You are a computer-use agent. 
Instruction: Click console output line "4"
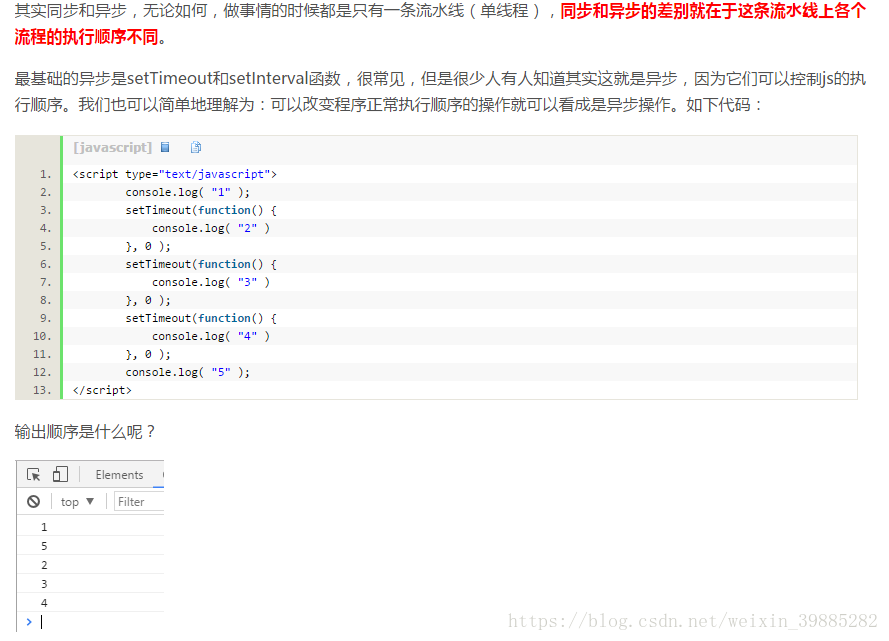(x=91, y=603)
